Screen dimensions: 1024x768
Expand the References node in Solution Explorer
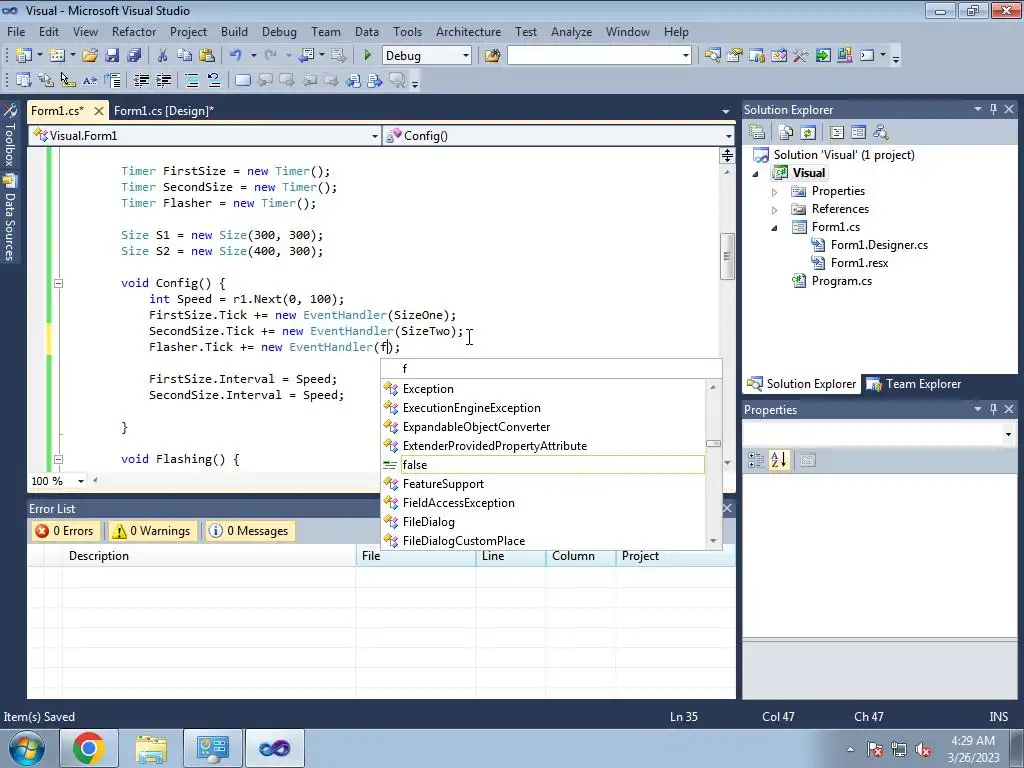[775, 210]
